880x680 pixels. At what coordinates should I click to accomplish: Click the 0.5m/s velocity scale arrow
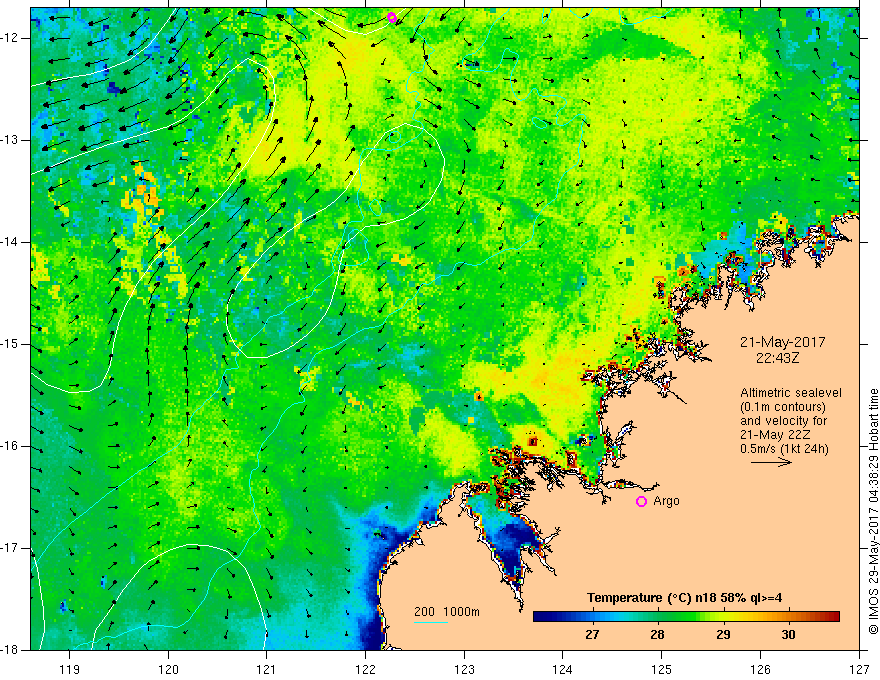[x=771, y=462]
